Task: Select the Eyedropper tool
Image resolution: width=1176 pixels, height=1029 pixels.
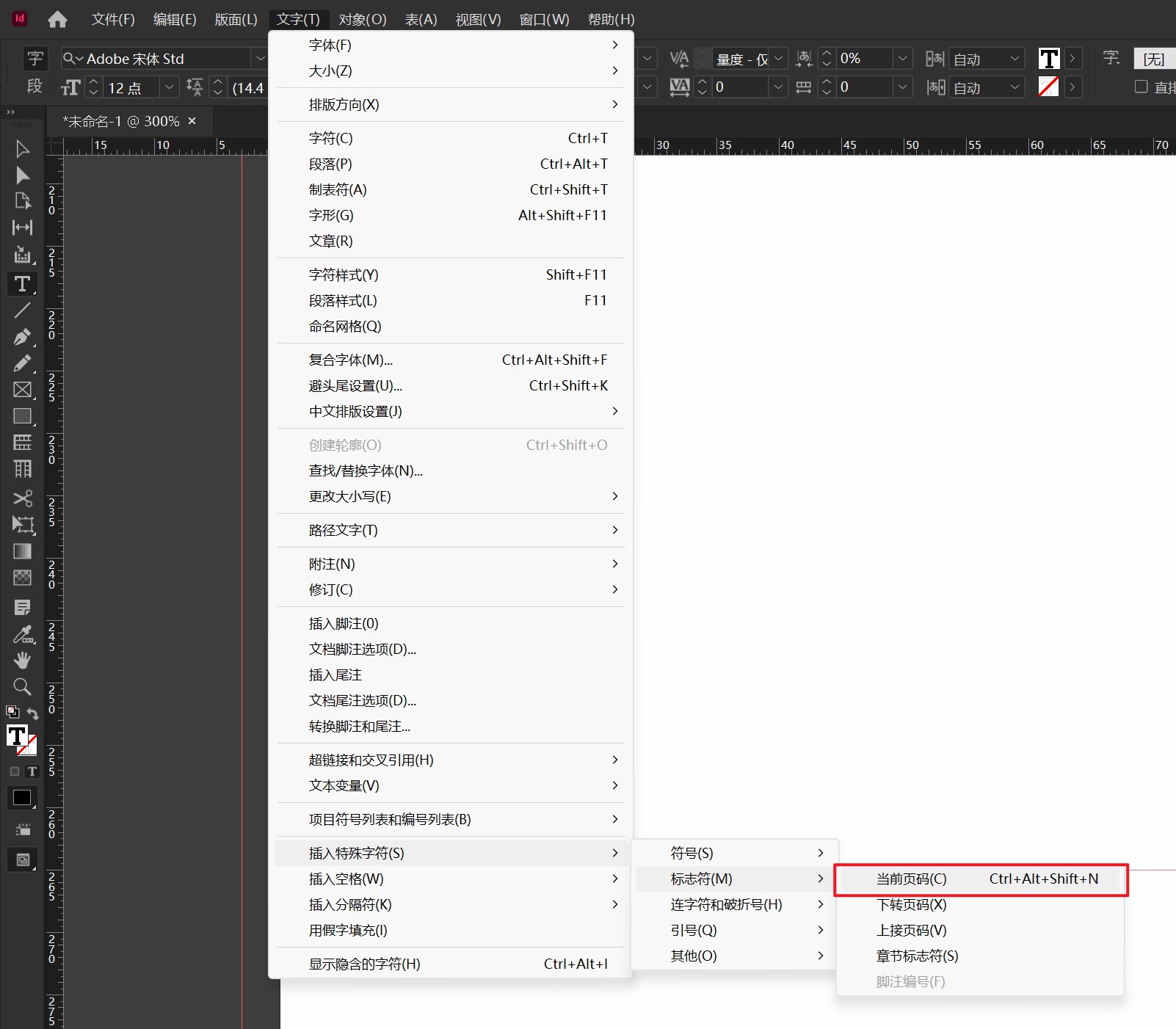Action: [x=22, y=634]
